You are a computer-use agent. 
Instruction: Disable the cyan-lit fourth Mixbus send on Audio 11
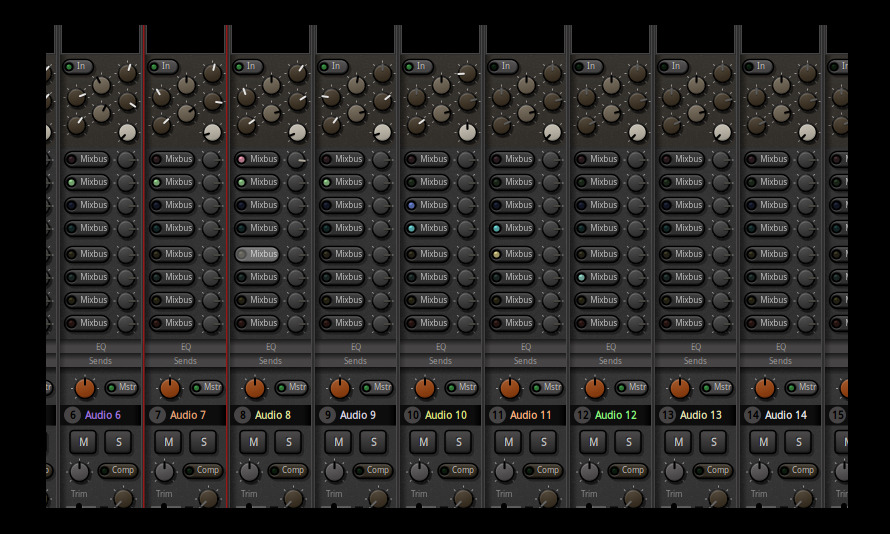(x=512, y=228)
